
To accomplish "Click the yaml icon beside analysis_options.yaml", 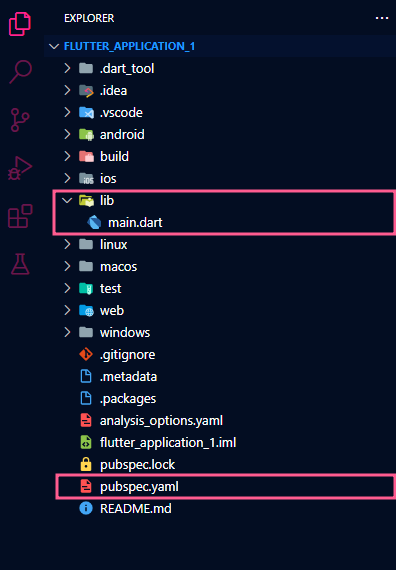I will [x=86, y=420].
